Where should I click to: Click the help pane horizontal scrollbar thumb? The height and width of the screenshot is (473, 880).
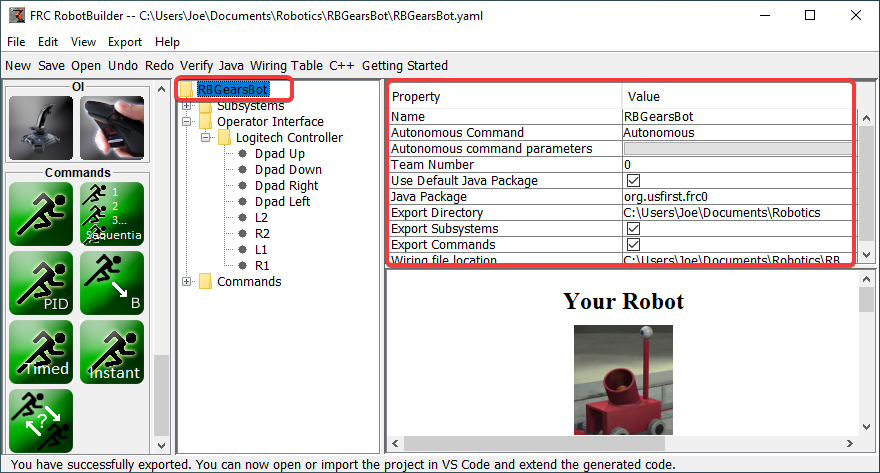pyautogui.click(x=534, y=443)
